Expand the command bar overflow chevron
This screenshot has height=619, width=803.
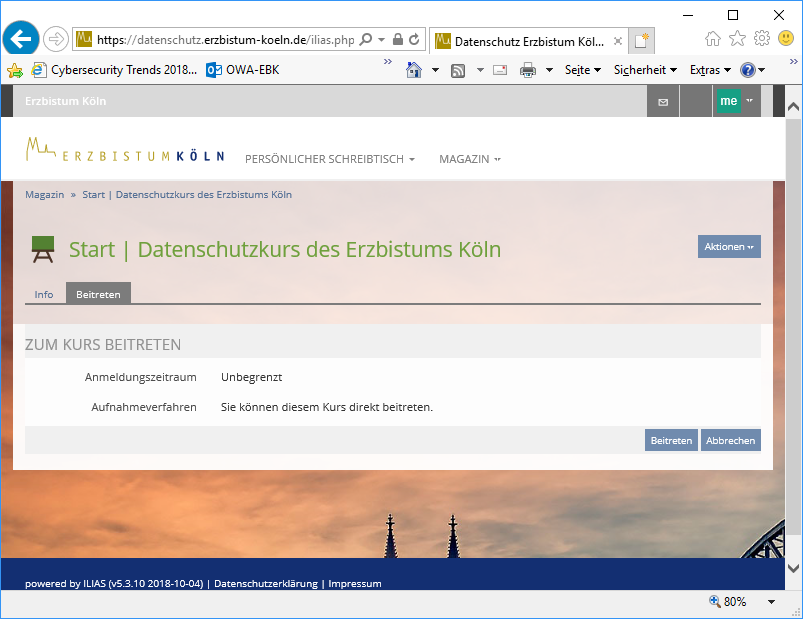794,62
